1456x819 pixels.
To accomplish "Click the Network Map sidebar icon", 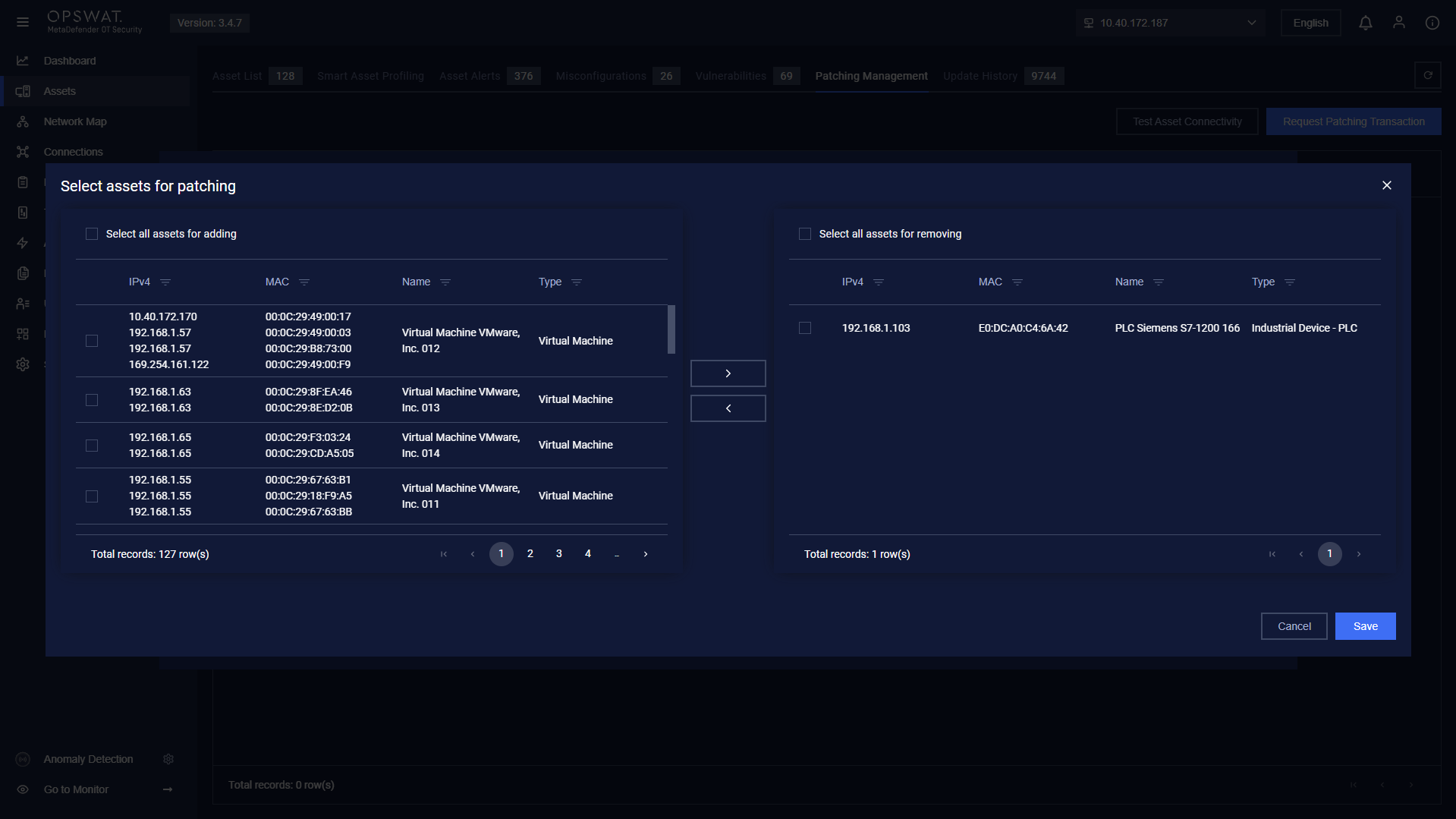I will tap(23, 121).
